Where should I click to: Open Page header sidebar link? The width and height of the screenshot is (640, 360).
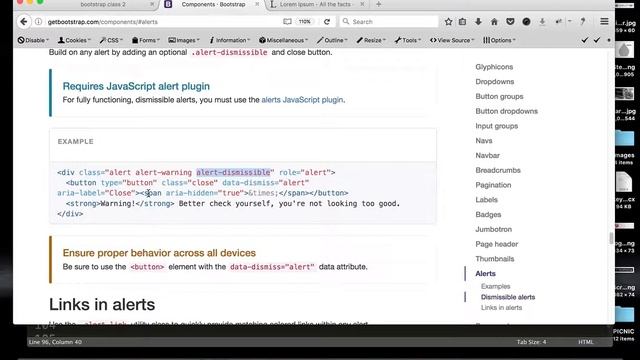(496, 244)
